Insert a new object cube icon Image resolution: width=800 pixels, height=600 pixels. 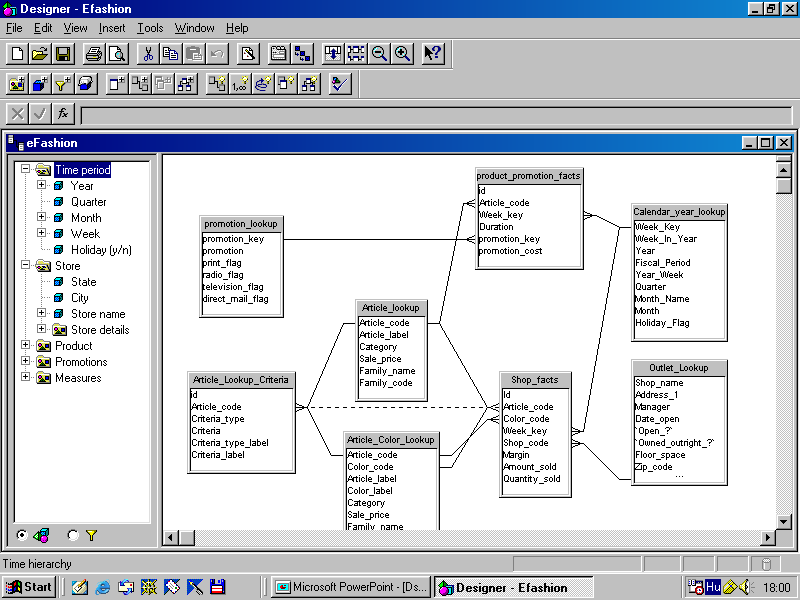pyautogui.click(x=40, y=84)
